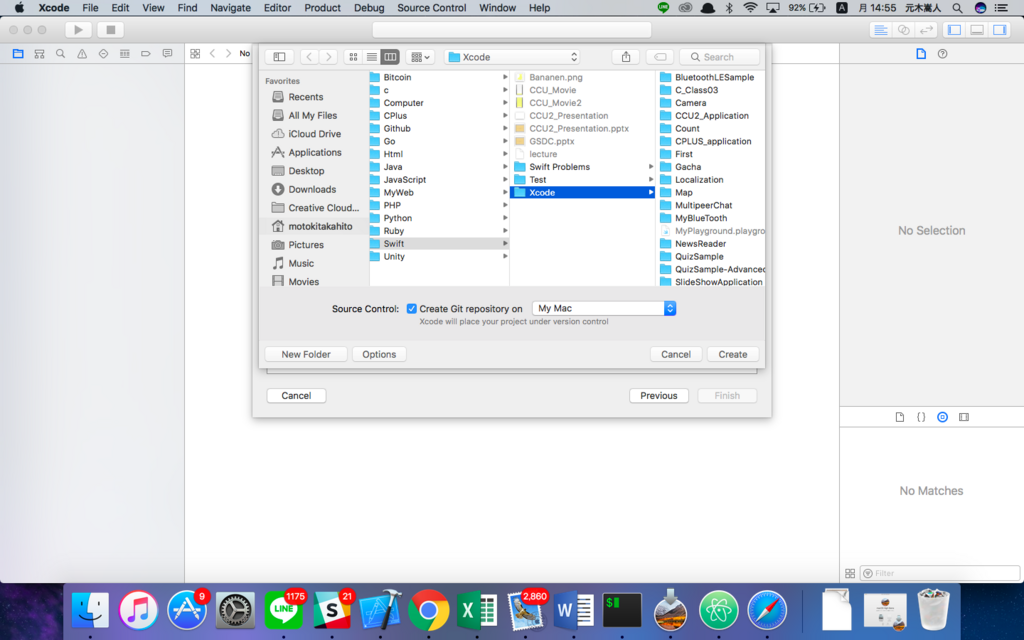
Task: Open the Test navigator diamond icon
Action: (103, 54)
